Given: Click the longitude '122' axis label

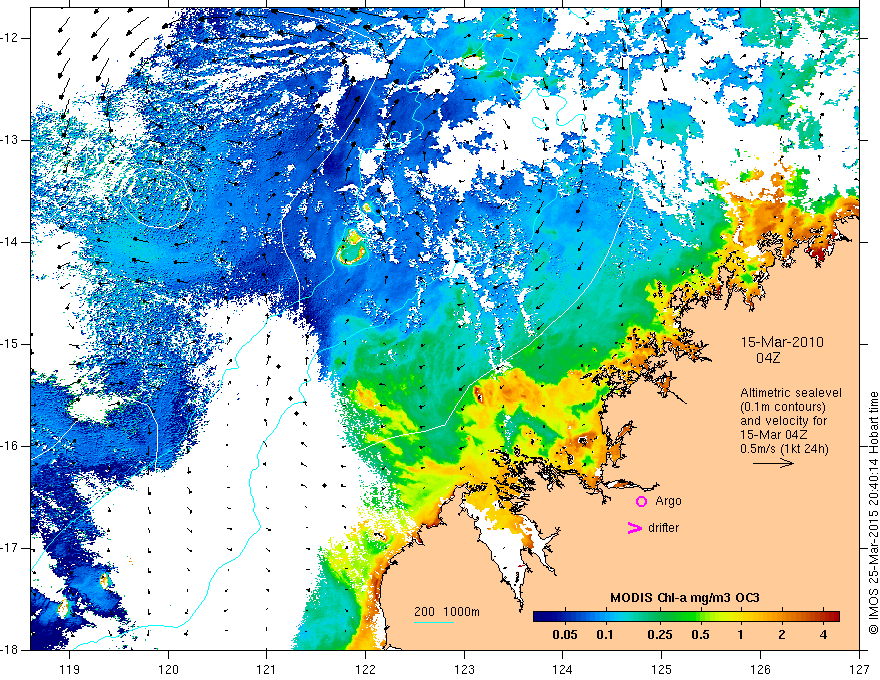Looking at the screenshot, I should [x=366, y=669].
